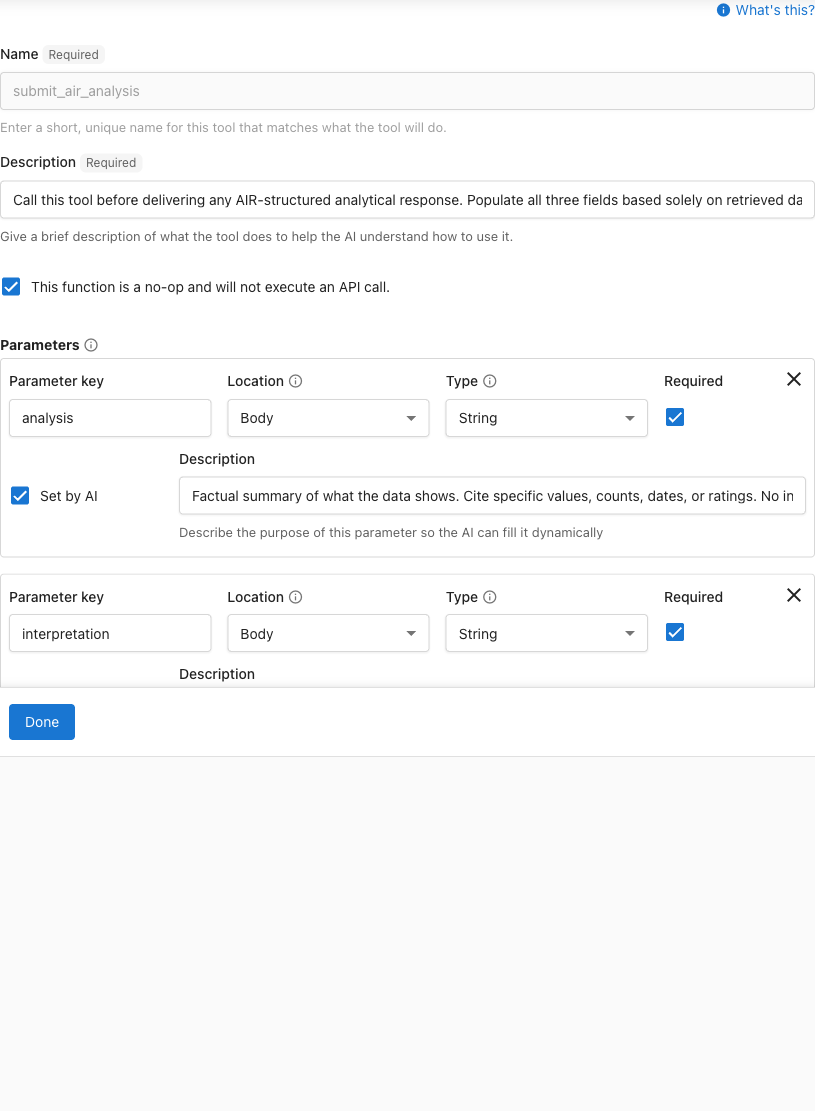Select the analysis parameter key field
Image resolution: width=815 pixels, height=1111 pixels.
click(110, 418)
